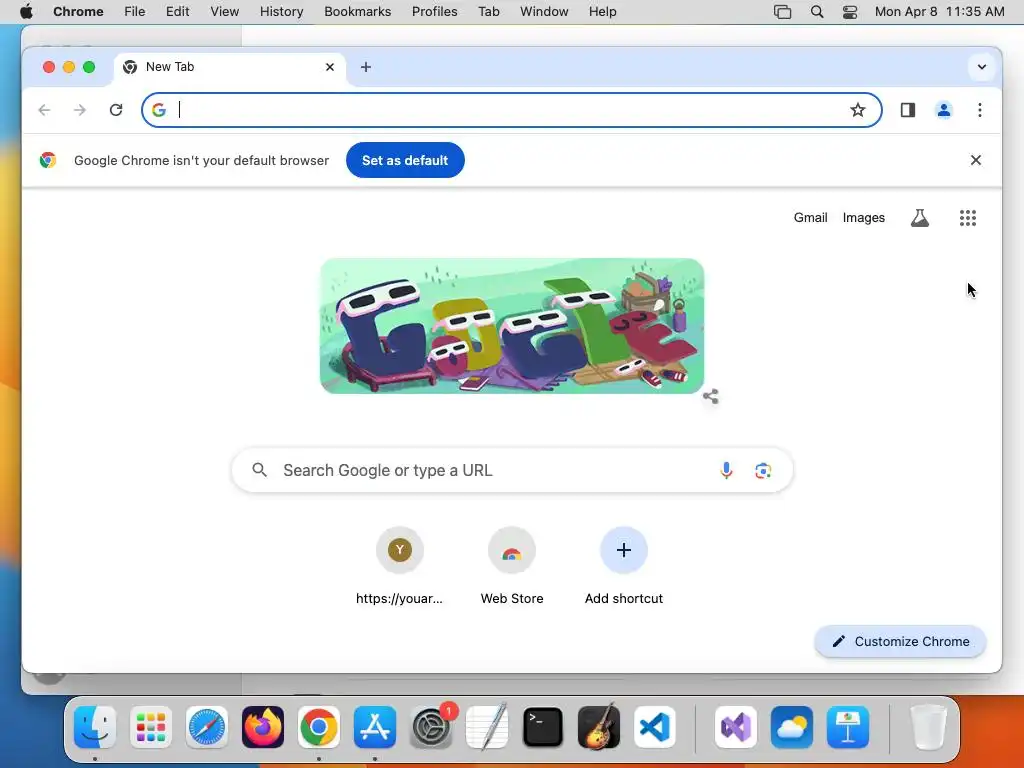Dismiss the default browser notification bar
This screenshot has height=768, width=1024.
tap(976, 160)
